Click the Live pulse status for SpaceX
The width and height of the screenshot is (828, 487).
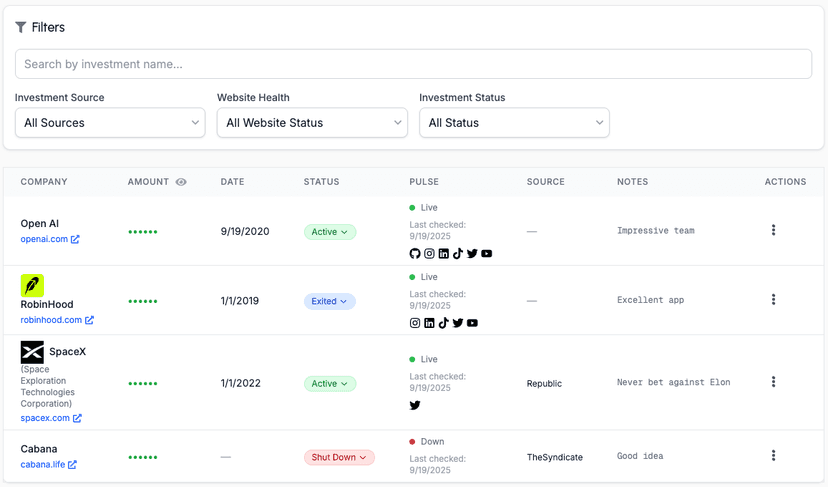point(424,359)
